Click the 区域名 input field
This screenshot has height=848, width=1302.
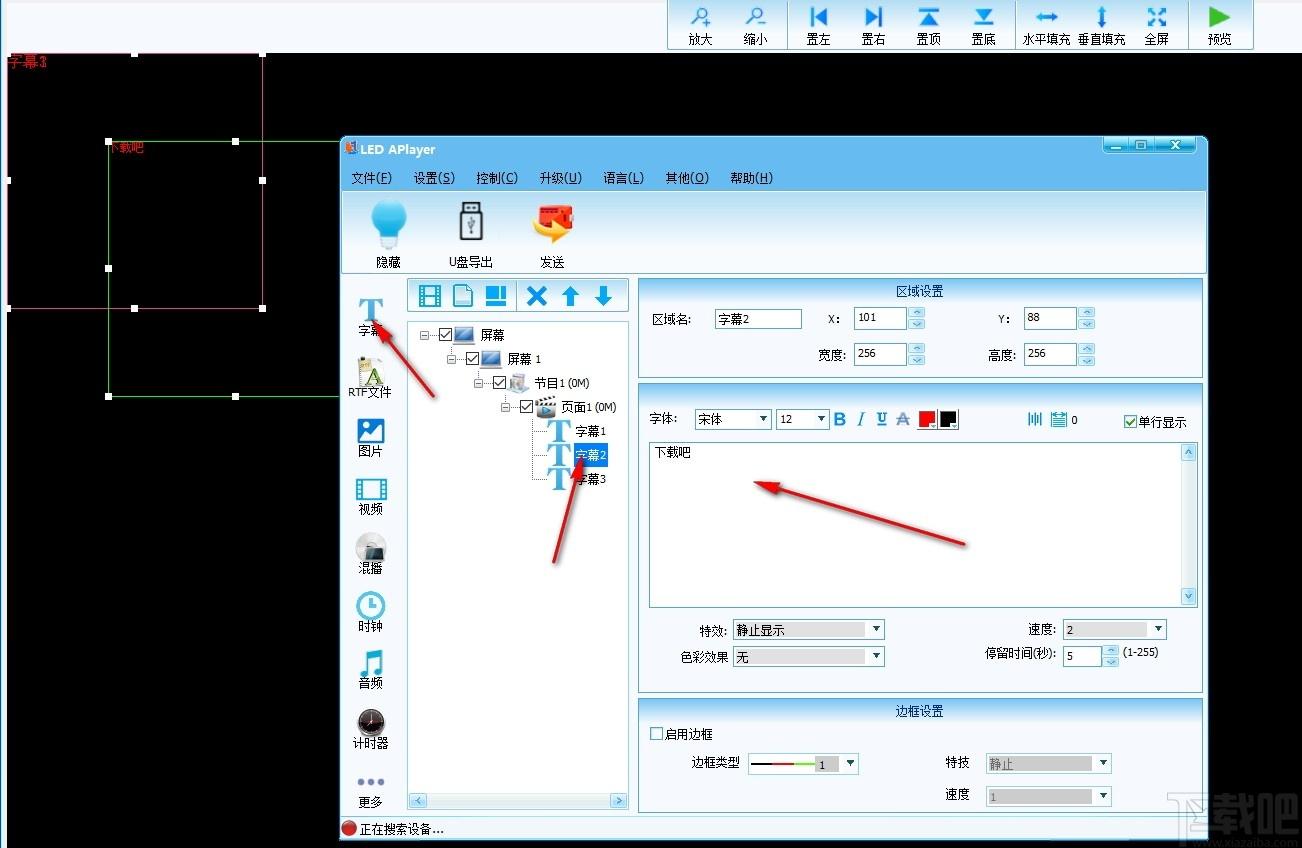[x=758, y=319]
